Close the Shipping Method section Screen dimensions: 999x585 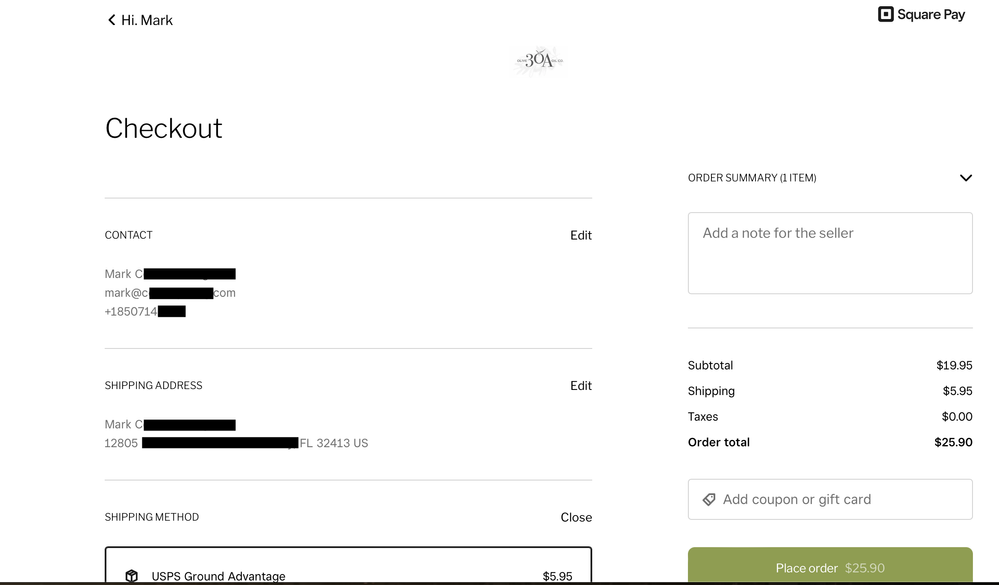click(x=576, y=517)
